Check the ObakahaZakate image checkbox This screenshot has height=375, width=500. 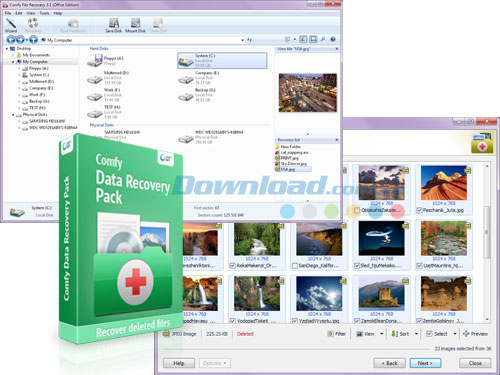coord(357,210)
